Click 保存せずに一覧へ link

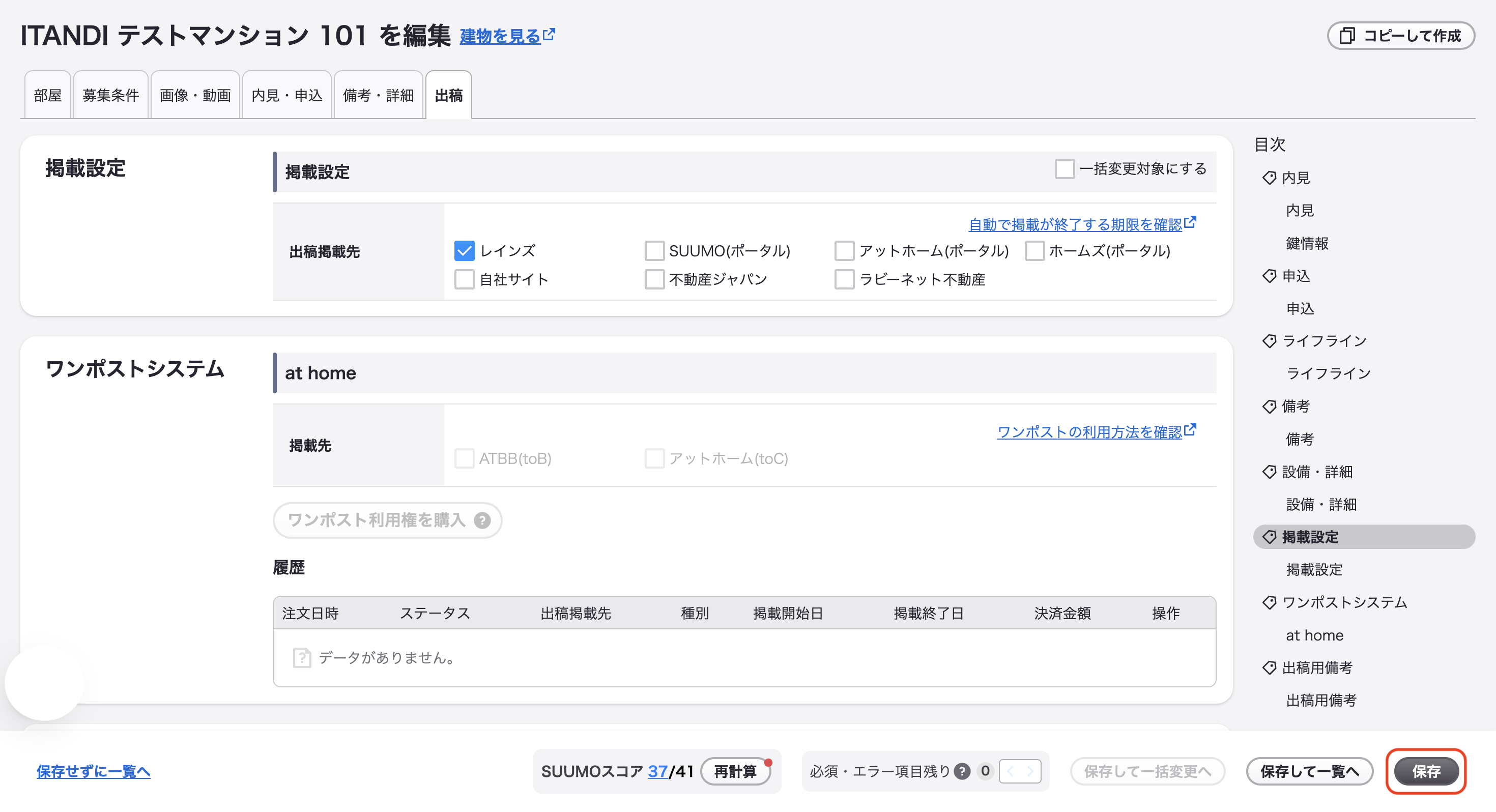click(x=94, y=771)
